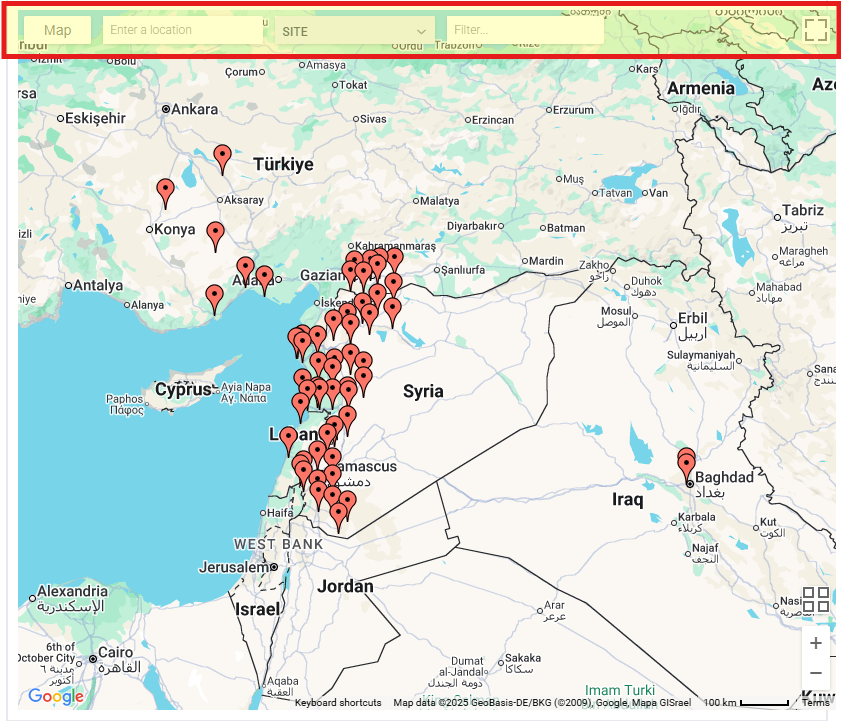Click into the Filter text box
The image size is (841, 721).
click(x=525, y=30)
